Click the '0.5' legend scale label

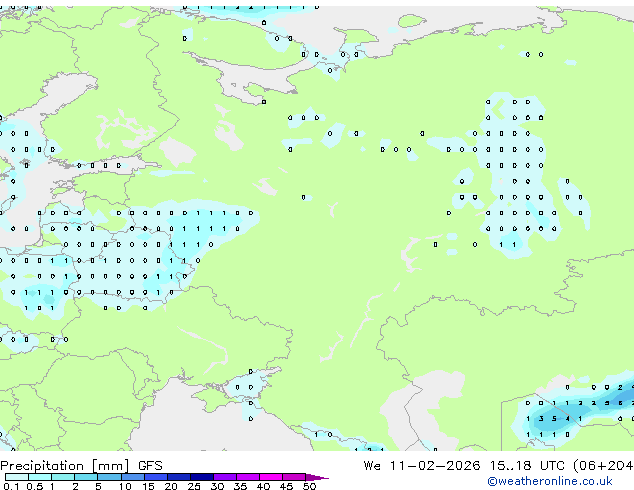click(35, 486)
